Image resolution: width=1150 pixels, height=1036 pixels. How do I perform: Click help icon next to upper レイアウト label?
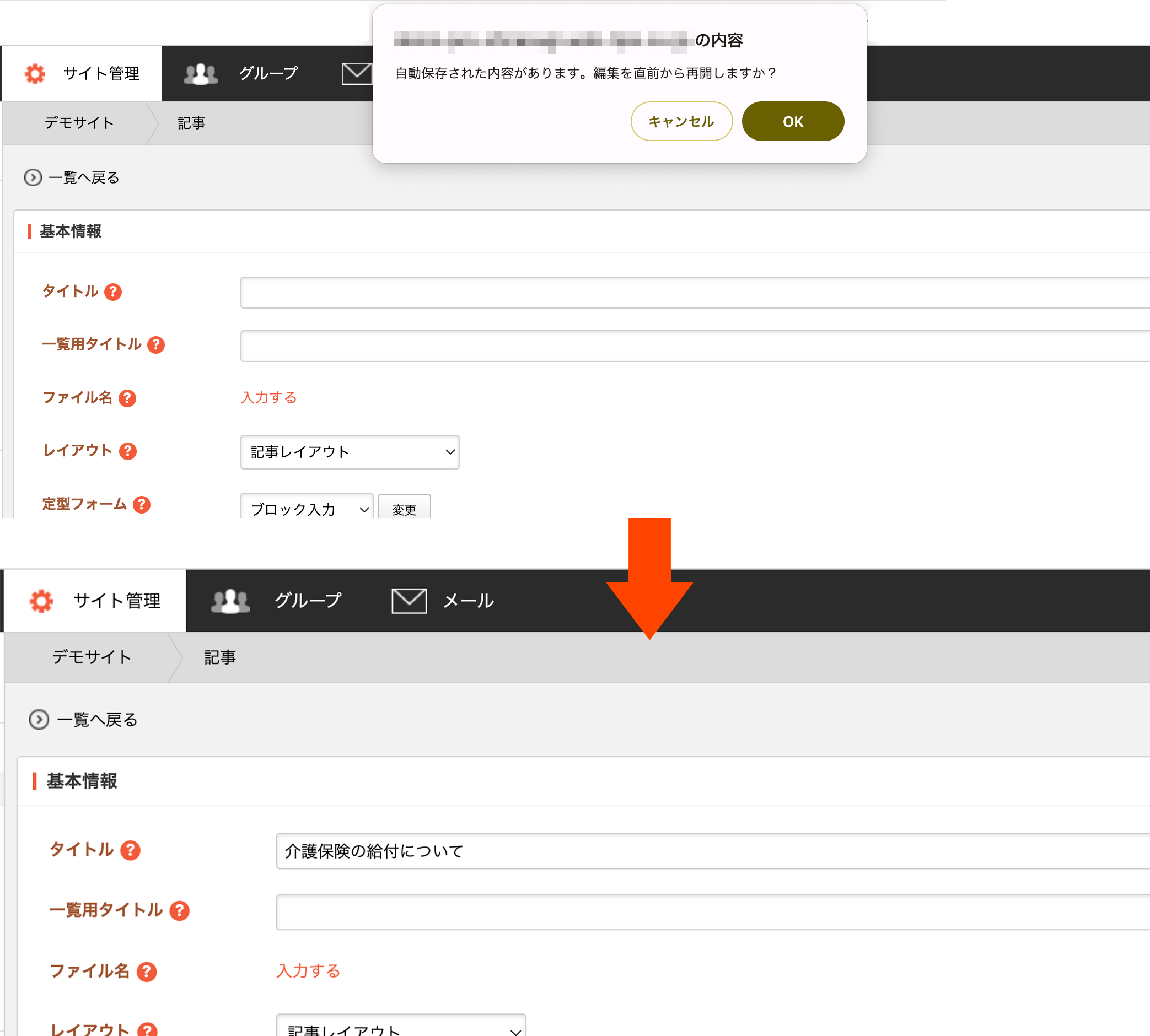coord(128,451)
